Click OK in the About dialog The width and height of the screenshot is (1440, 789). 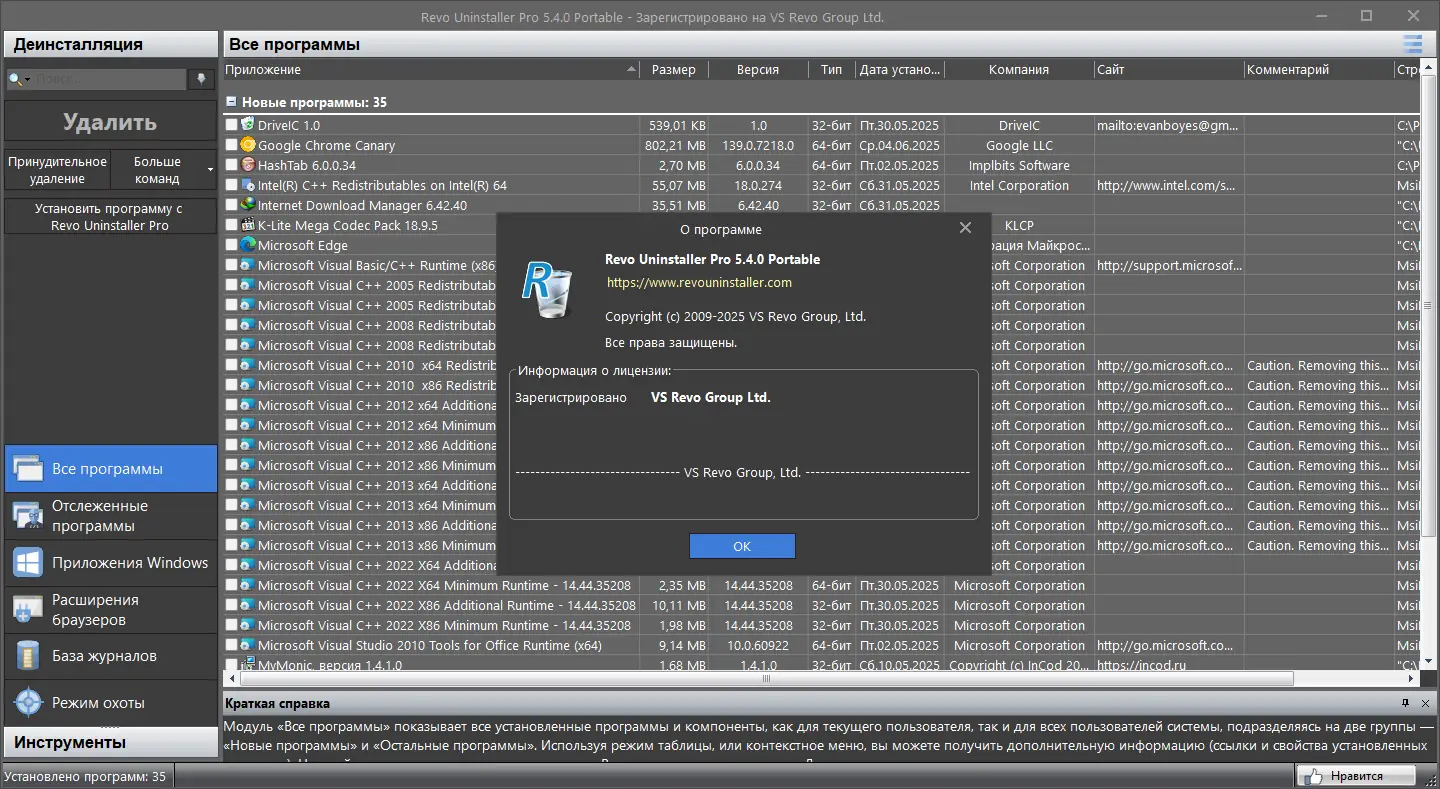(742, 546)
